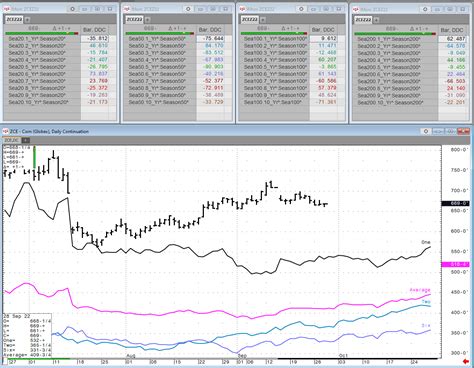Select ZCEZ22 tab in Sea200 monitor window
Screen dimensions: 474x368
(x=363, y=20)
